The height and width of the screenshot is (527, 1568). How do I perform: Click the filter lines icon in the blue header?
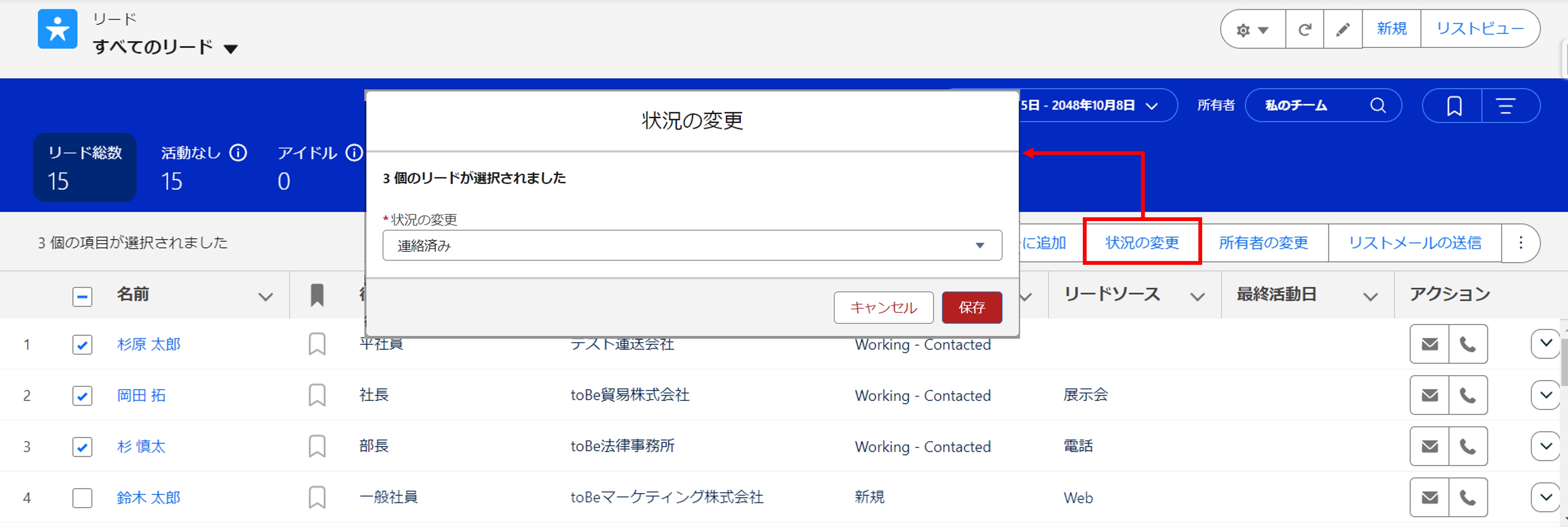pos(1506,106)
